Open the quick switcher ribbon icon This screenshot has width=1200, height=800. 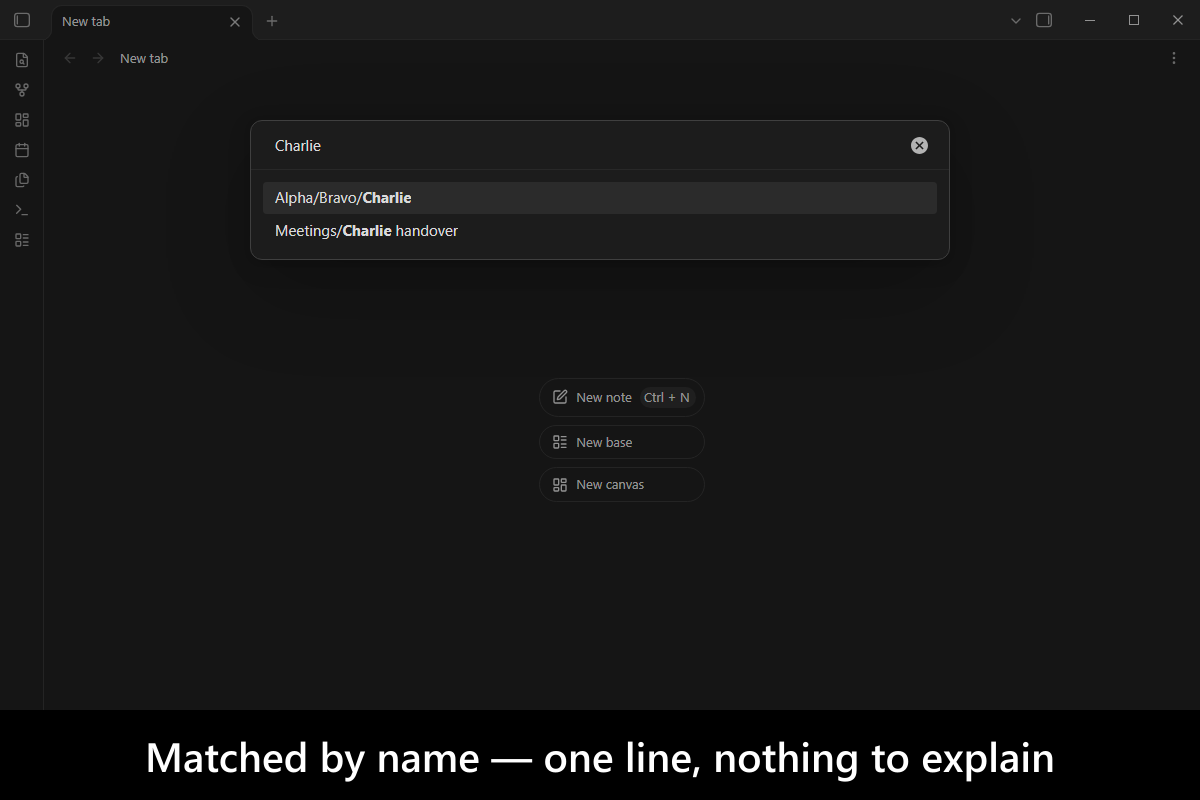tap(22, 60)
